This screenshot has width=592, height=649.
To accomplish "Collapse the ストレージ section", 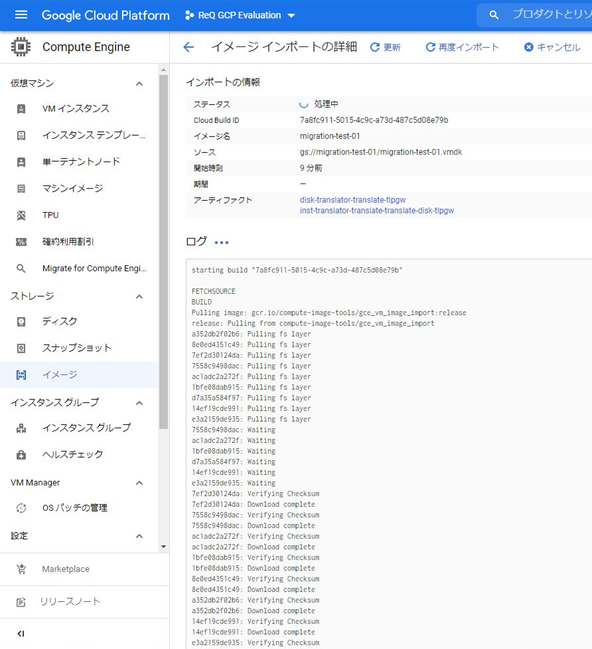I will [x=140, y=296].
